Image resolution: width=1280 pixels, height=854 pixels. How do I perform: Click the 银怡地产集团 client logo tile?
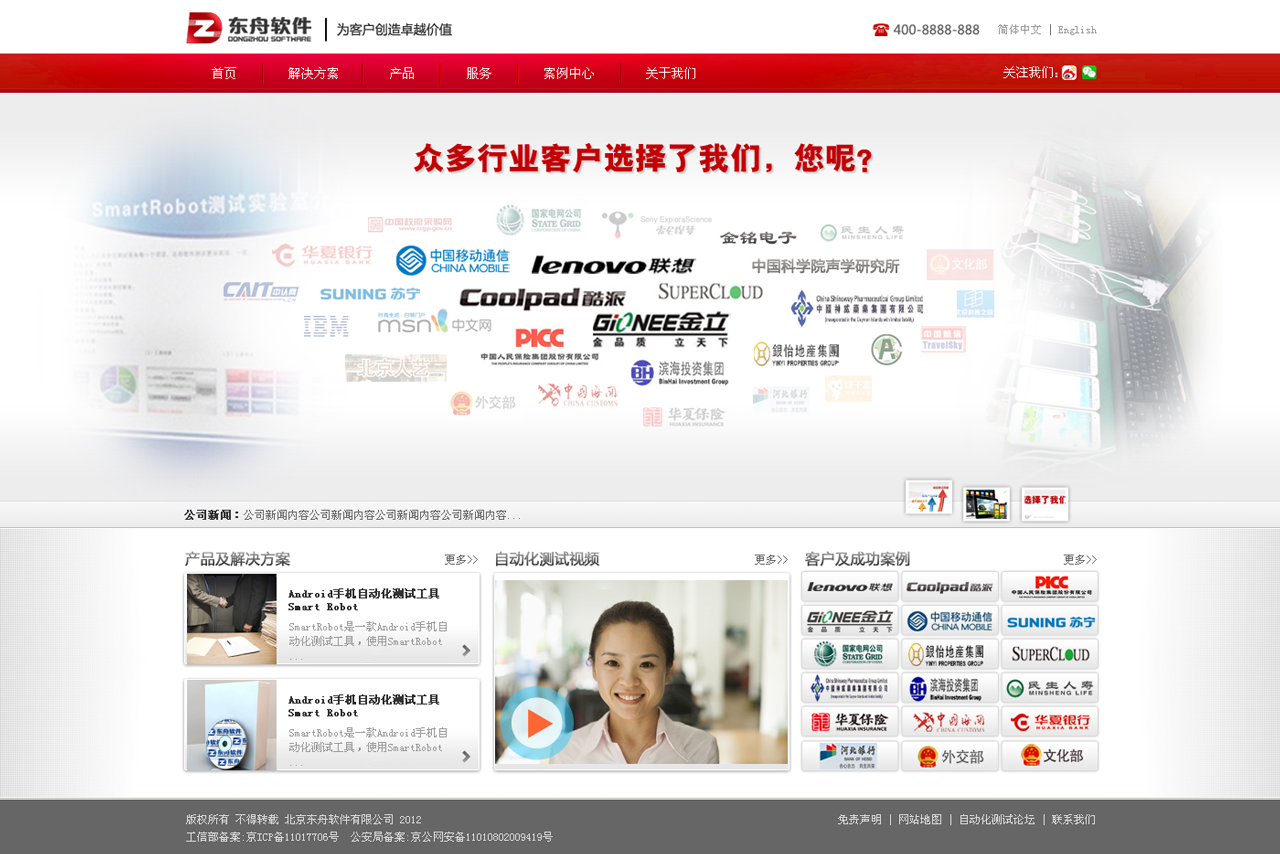[x=950, y=655]
